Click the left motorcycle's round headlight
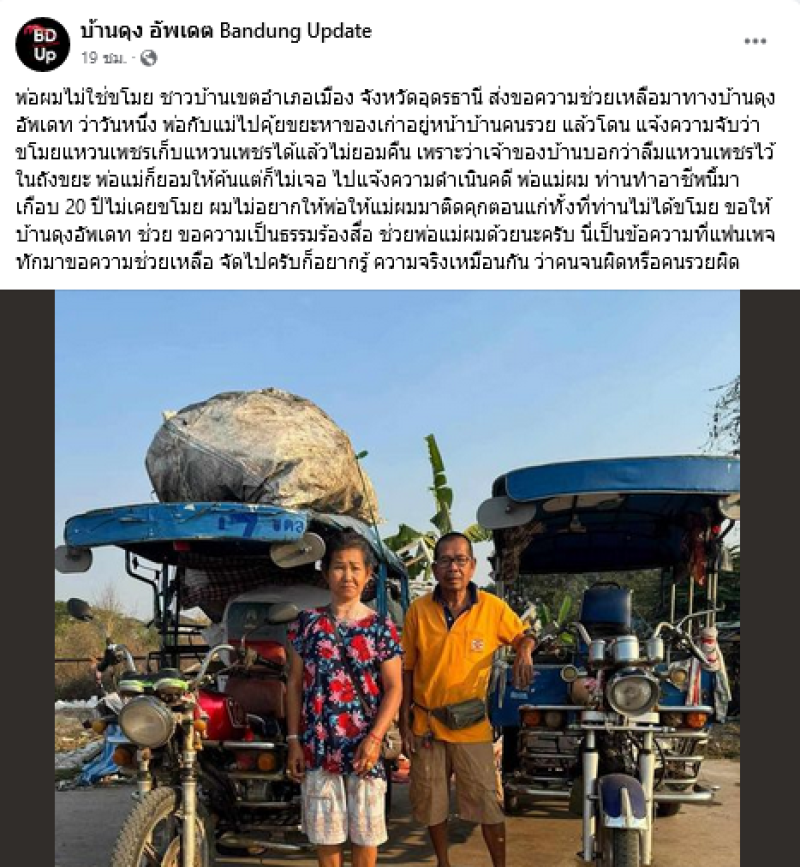The image size is (800, 867). point(147,722)
